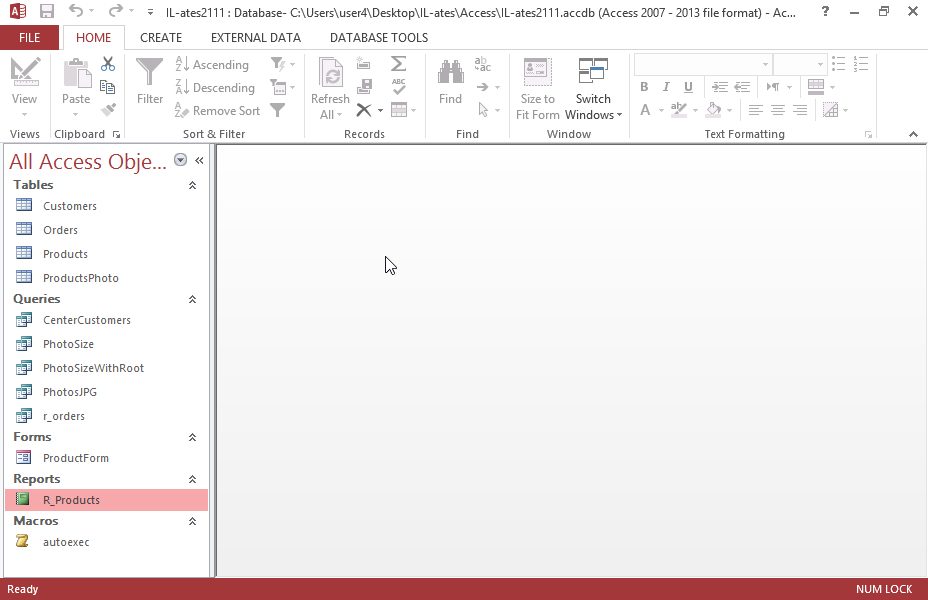
Task: Click the Redo arrow icon
Action: pyautogui.click(x=116, y=11)
